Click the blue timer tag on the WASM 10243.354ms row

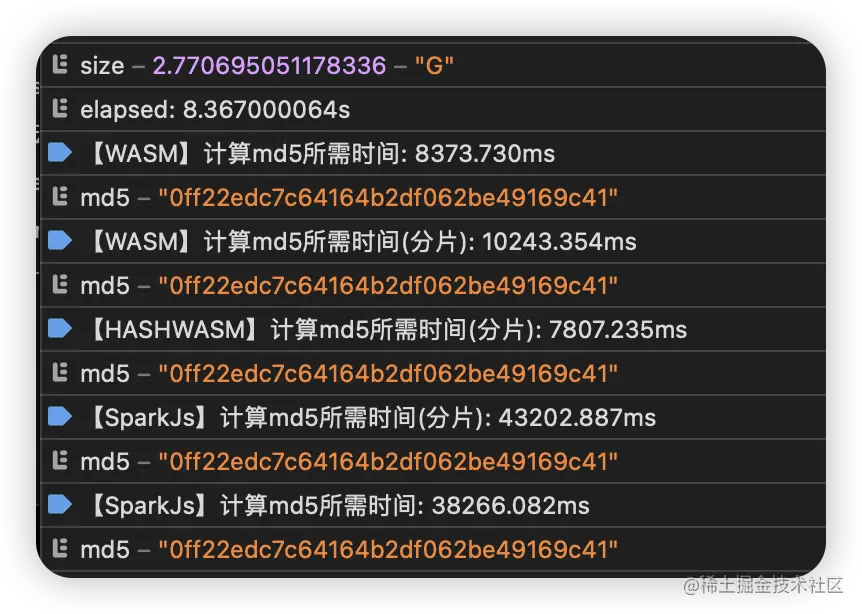60,240
